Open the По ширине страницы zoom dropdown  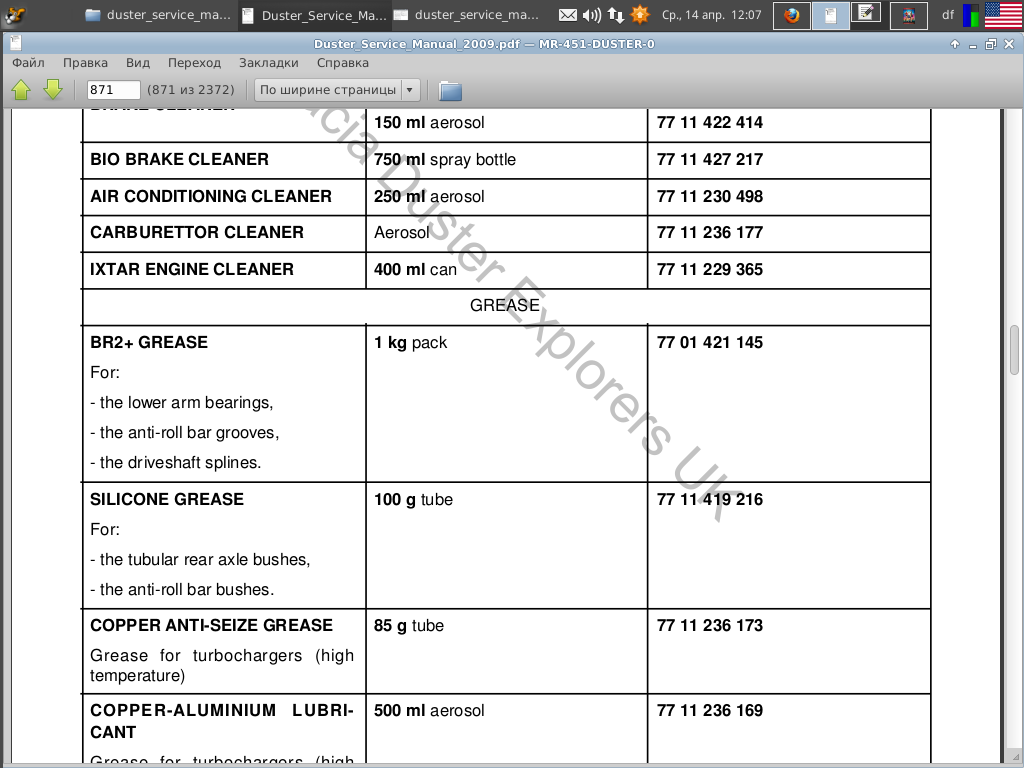click(x=336, y=89)
